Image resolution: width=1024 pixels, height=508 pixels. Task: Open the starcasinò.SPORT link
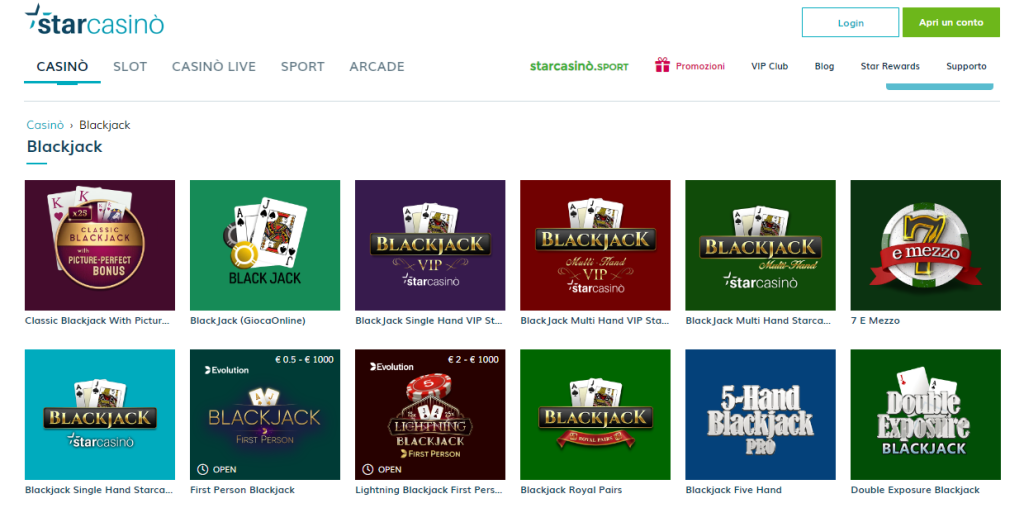pyautogui.click(x=579, y=66)
